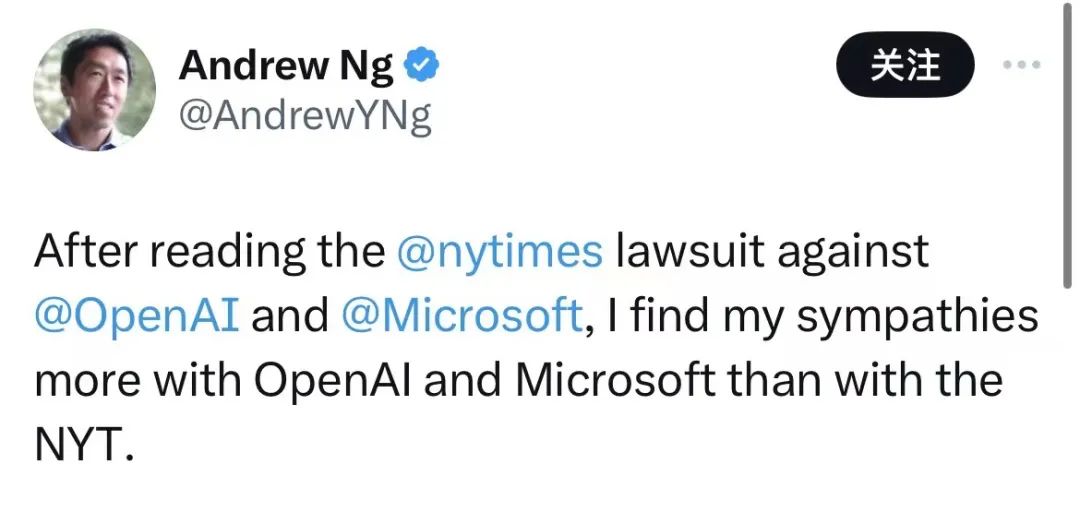Follow the @Microsoft mention link

pyautogui.click(x=462, y=316)
